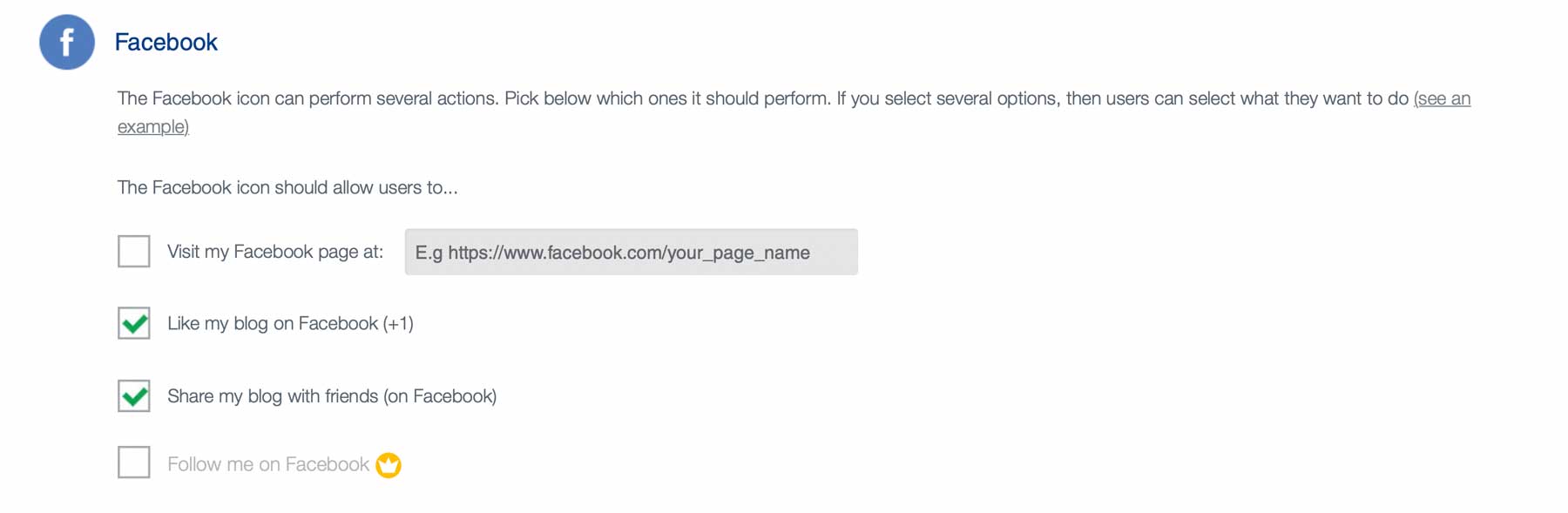
Task: Click the "Like my blog on Facebook (+1)" label
Action: pyautogui.click(x=291, y=323)
